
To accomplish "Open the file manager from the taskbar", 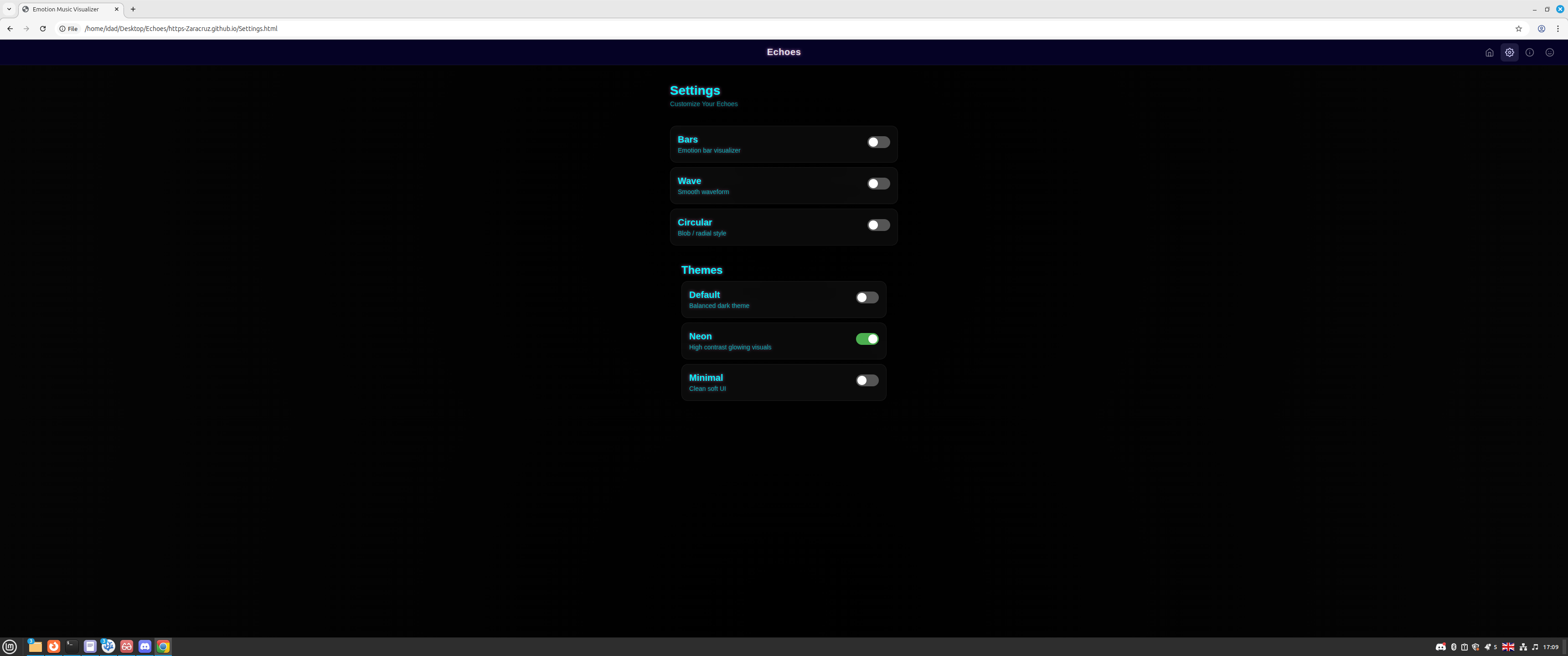I will pos(35,647).
